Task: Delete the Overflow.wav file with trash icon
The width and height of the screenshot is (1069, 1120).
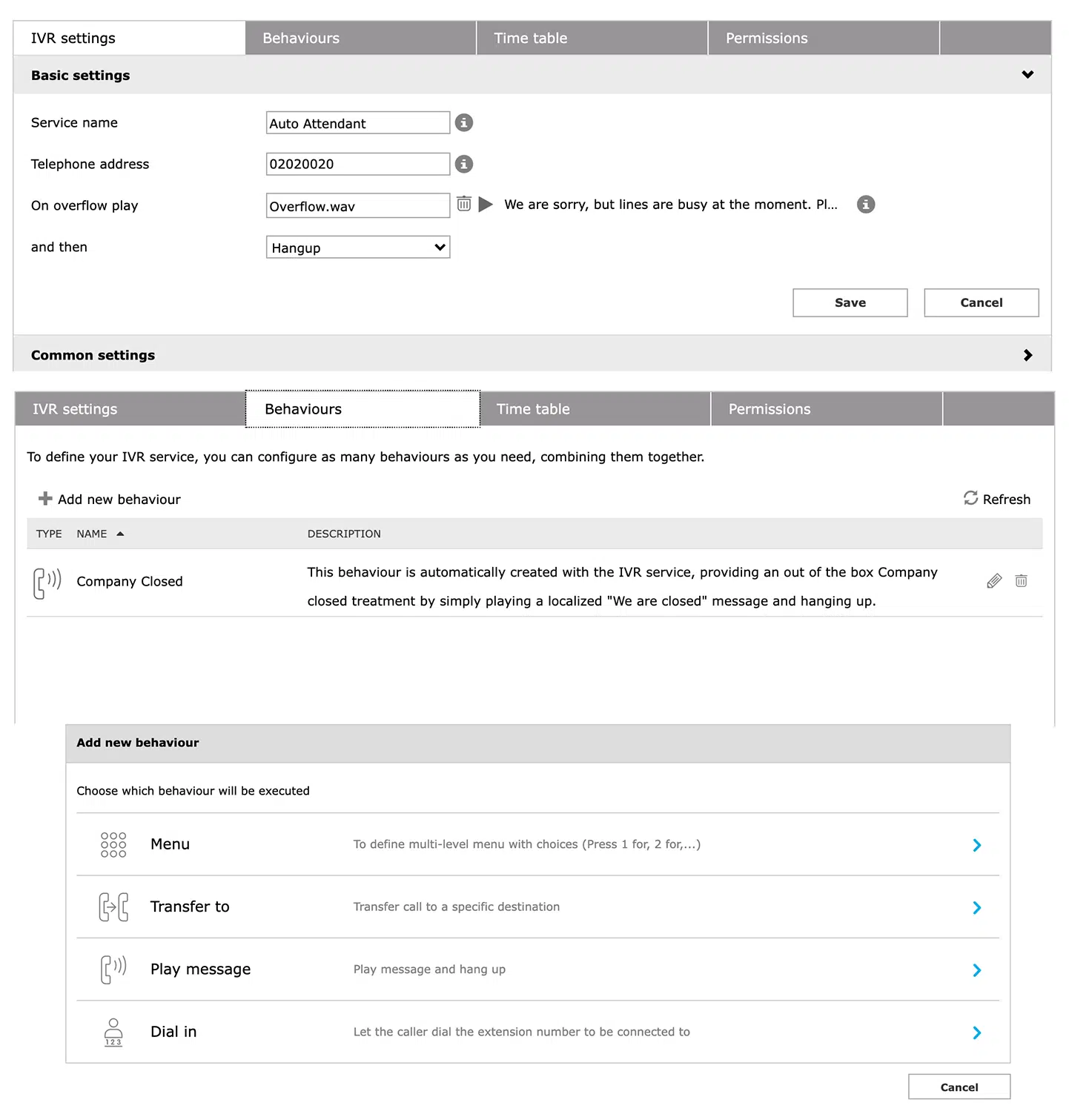Action: point(463,204)
